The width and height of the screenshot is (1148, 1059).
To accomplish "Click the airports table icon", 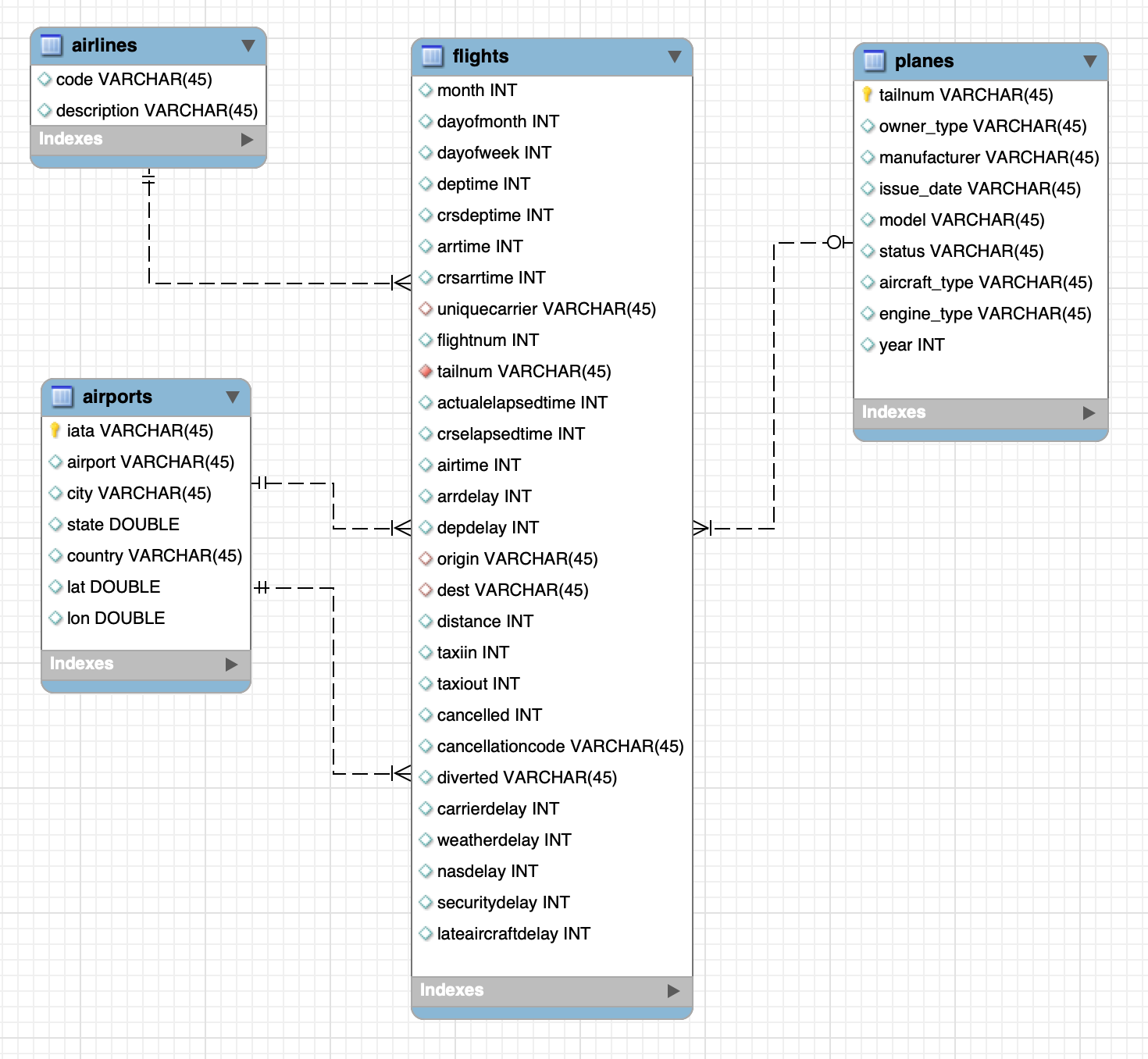I will [62, 397].
